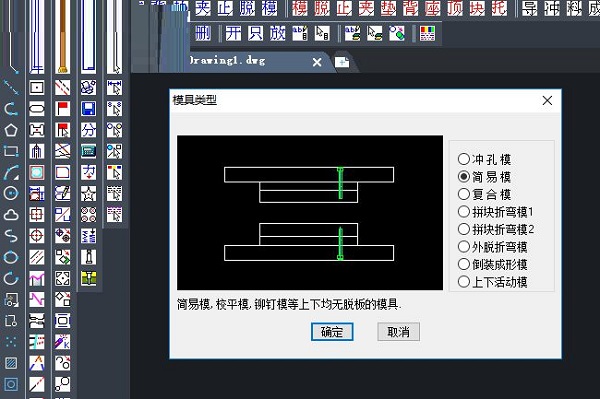Viewport: 600px width, 399px height.
Task: Click the 开 layer toolbar icon
Action: coord(233,33)
